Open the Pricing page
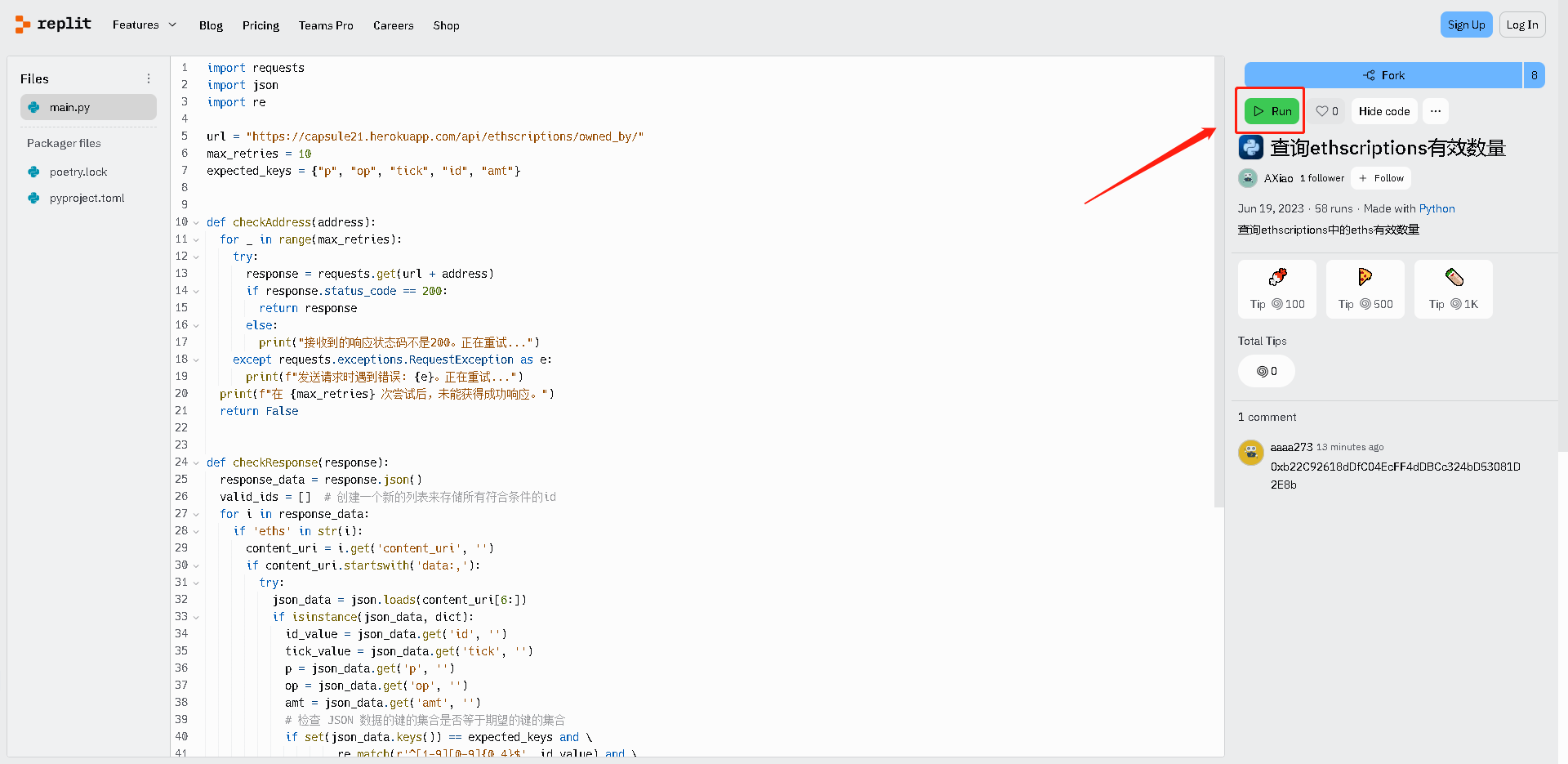 [261, 25]
